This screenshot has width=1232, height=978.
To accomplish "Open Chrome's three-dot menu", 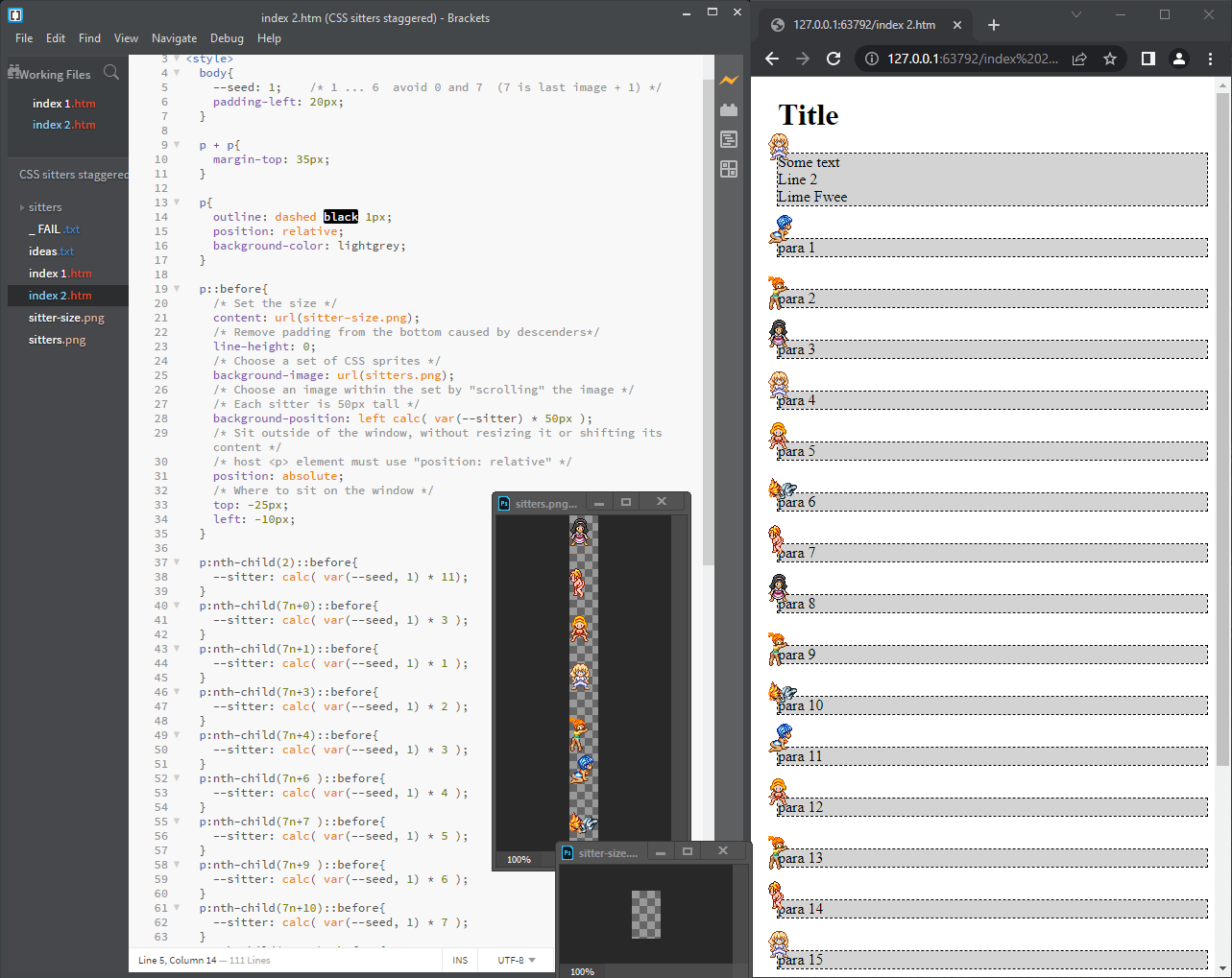I will [x=1210, y=59].
